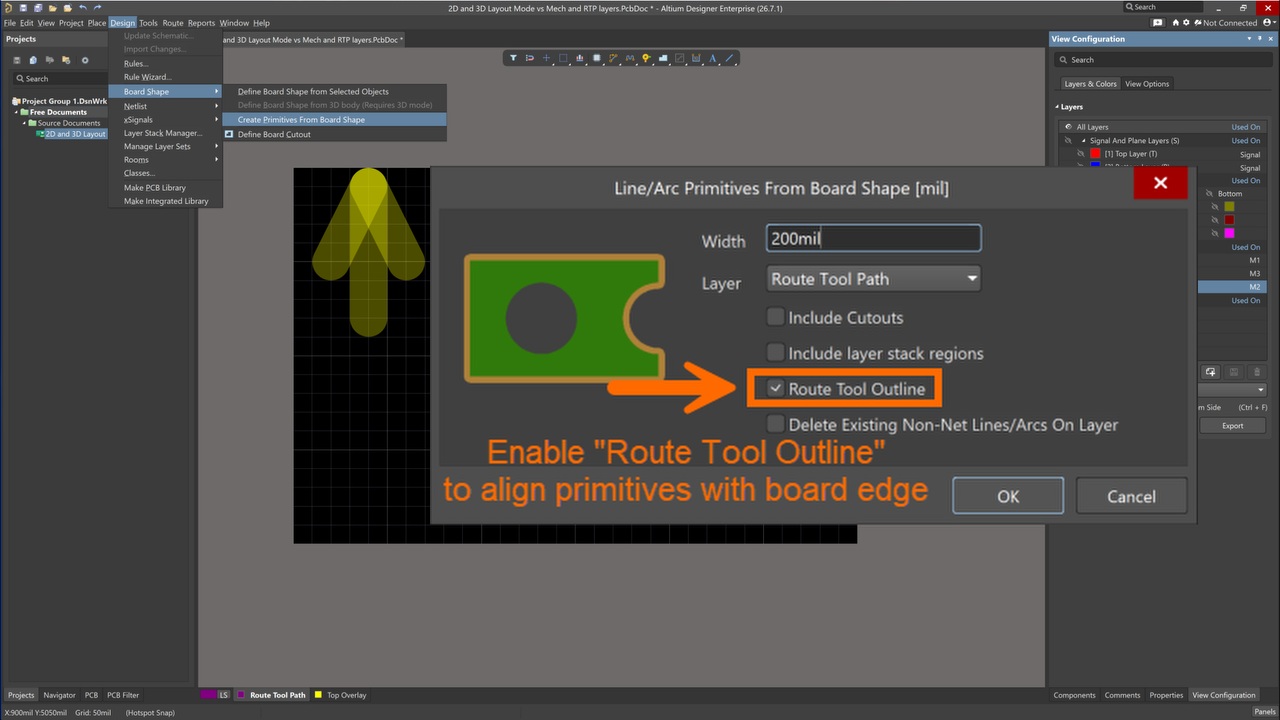The height and width of the screenshot is (720, 1280).
Task: Click the place pad marker icon
Action: pos(647,58)
